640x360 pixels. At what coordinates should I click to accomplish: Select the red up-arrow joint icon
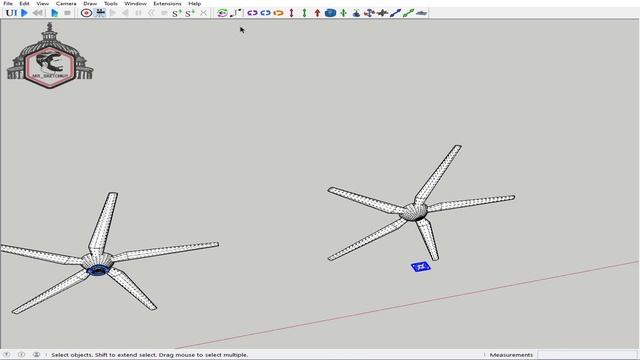pos(318,13)
